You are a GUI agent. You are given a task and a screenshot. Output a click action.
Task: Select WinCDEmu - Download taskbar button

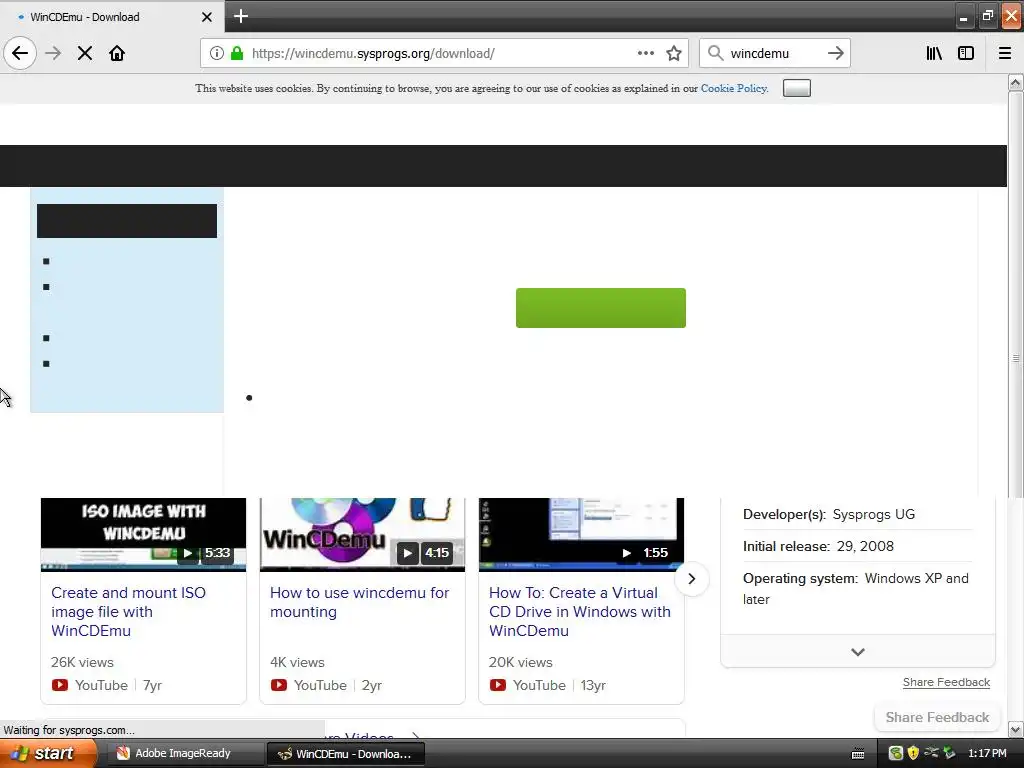pyautogui.click(x=347, y=754)
